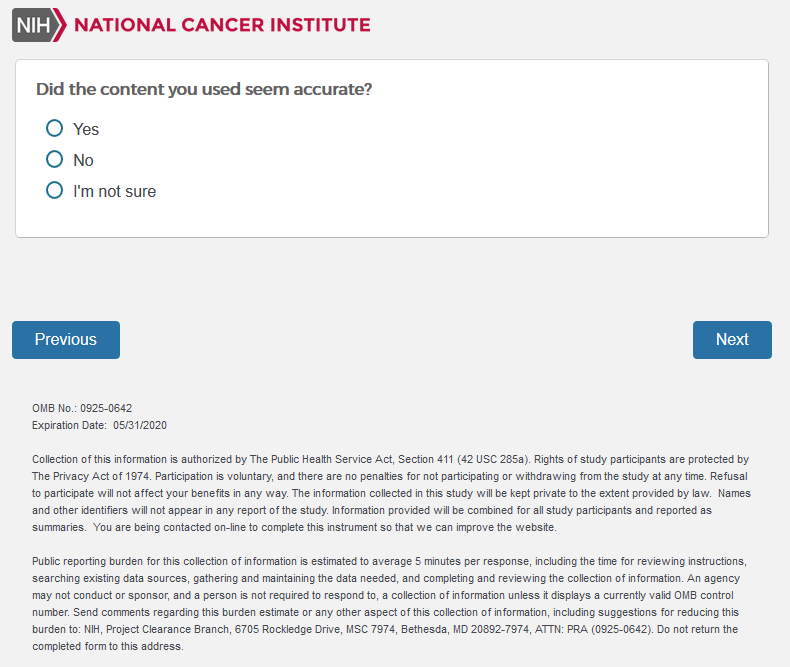Go back with the Previous button
Screen dimensions: 790x667
[66, 340]
